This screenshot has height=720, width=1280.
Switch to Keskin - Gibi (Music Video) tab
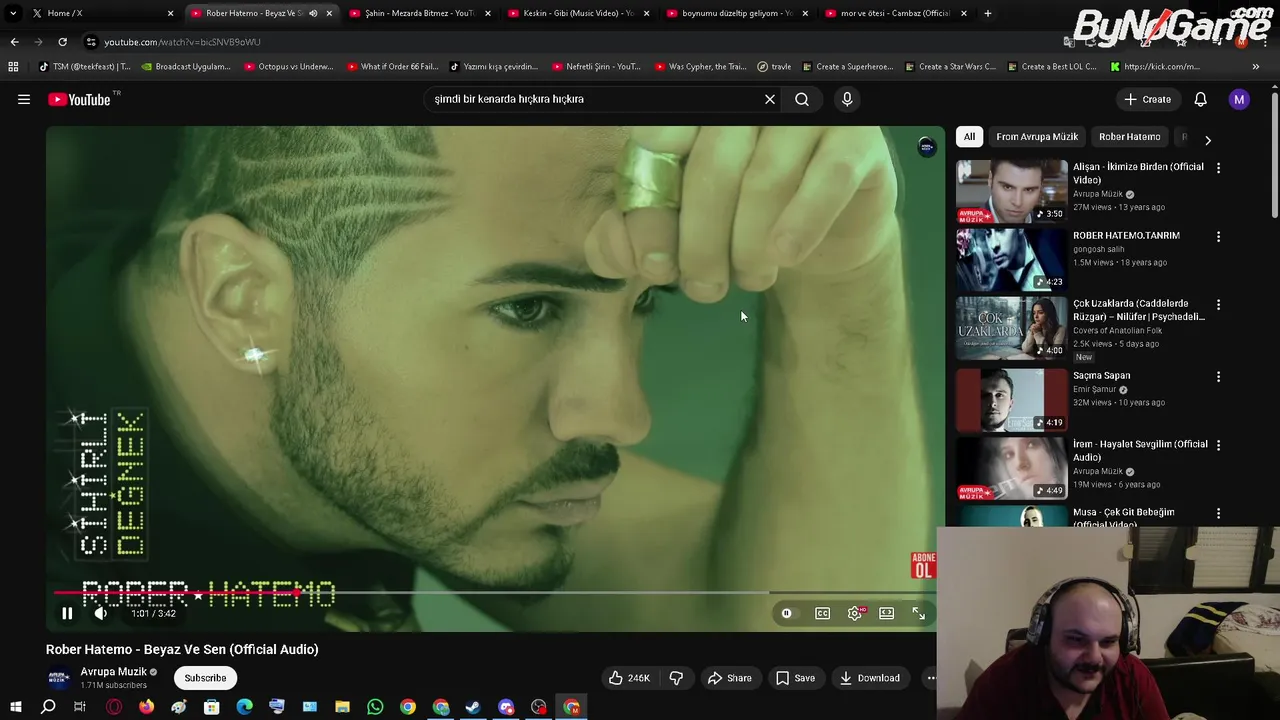click(x=578, y=13)
